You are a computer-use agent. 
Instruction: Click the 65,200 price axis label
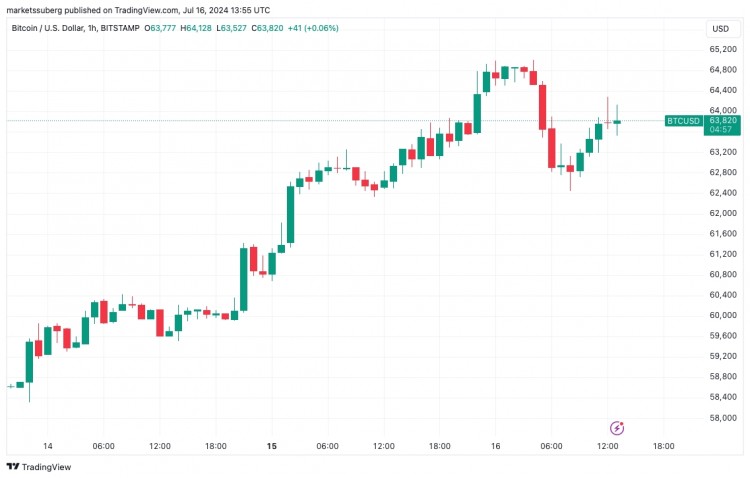click(x=723, y=49)
